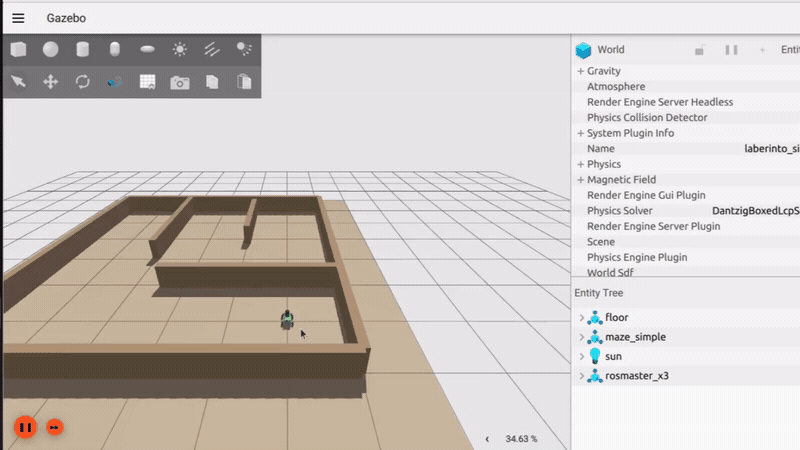Viewport: 800px width, 450px height.
Task: Select the World Sdf row
Action: pos(687,272)
